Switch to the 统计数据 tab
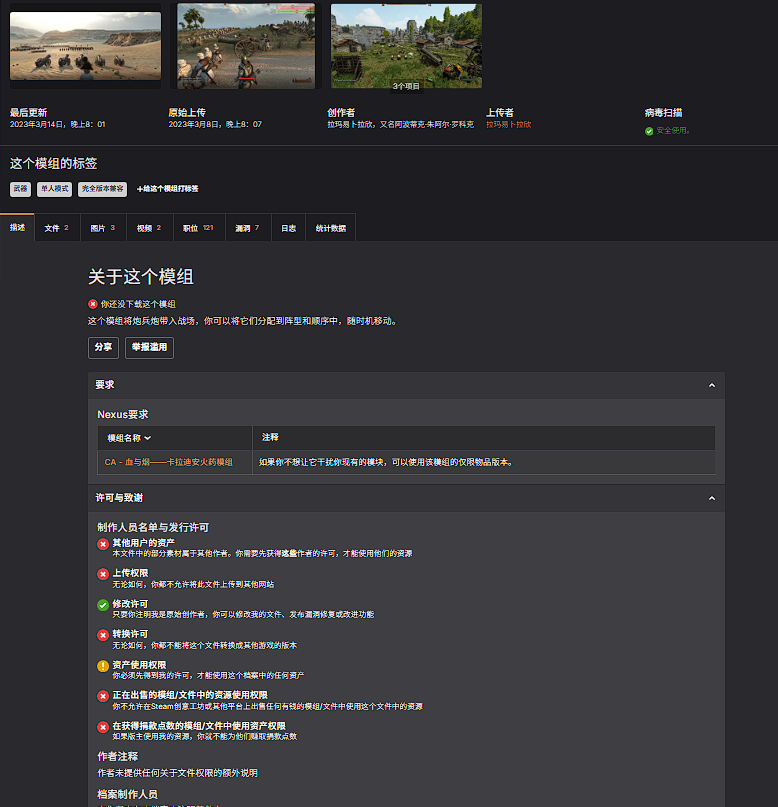The image size is (778, 807). 331,227
